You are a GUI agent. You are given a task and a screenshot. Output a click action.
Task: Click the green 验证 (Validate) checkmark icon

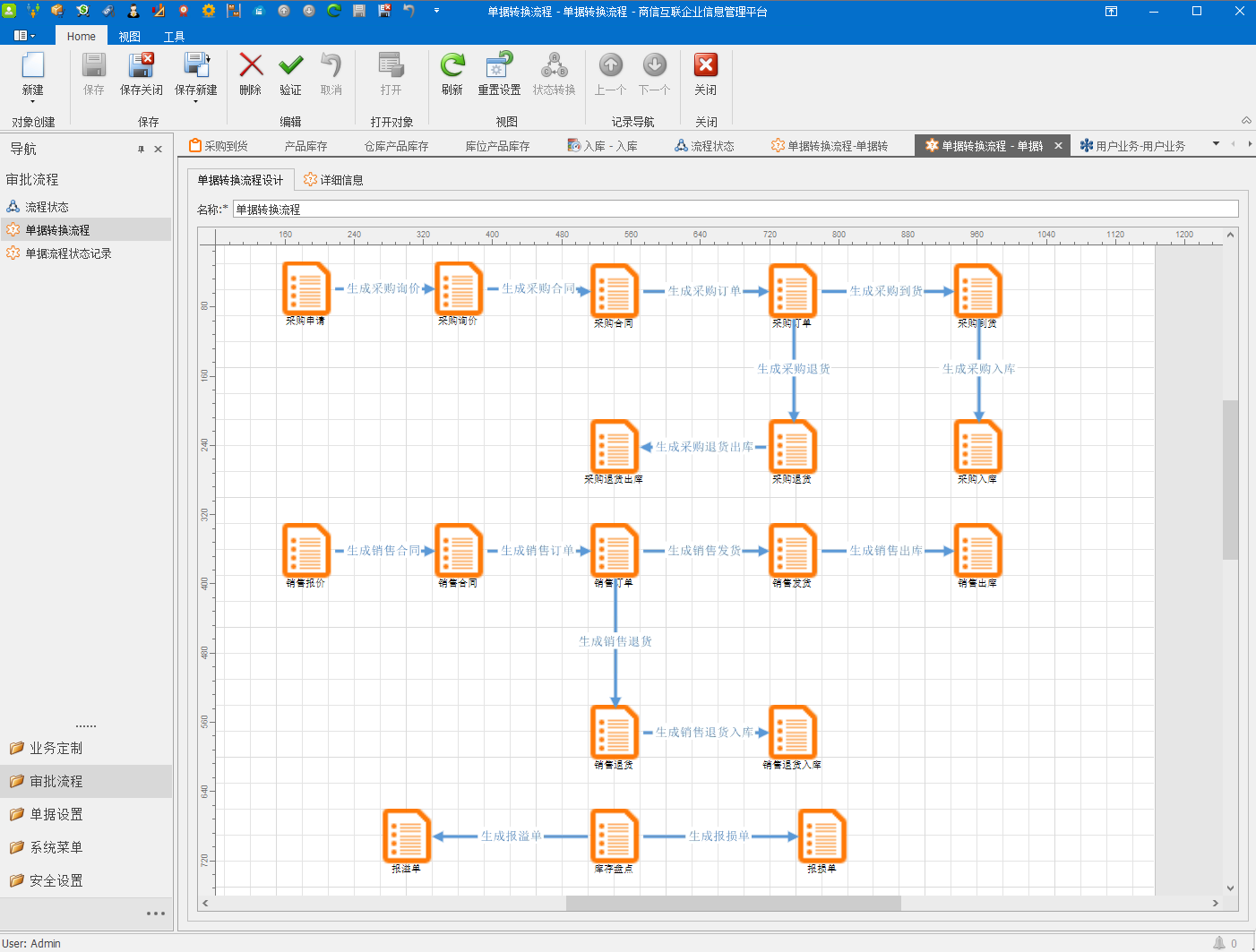click(290, 65)
